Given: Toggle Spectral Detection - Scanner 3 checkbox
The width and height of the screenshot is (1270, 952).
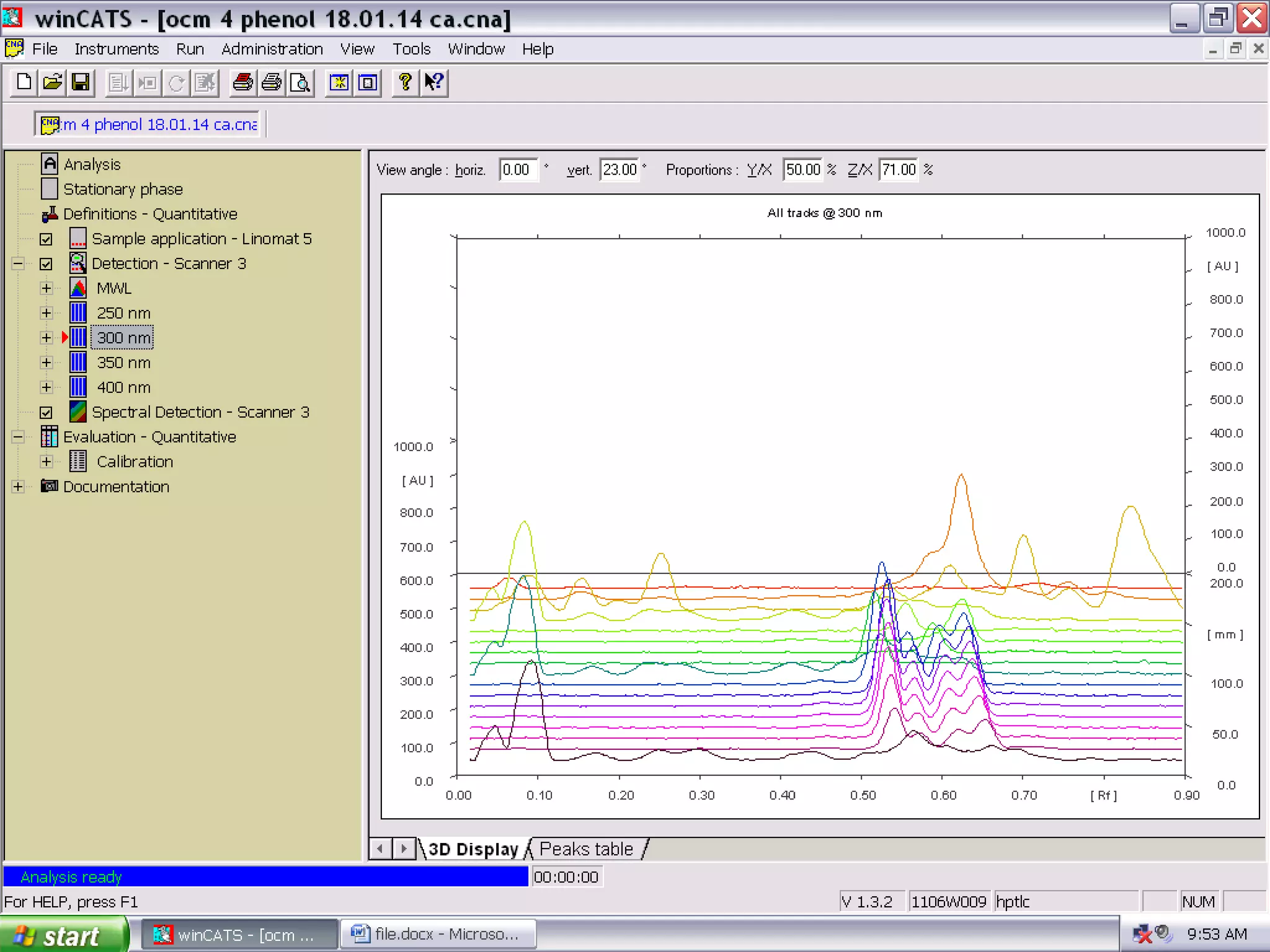Looking at the screenshot, I should point(46,413).
